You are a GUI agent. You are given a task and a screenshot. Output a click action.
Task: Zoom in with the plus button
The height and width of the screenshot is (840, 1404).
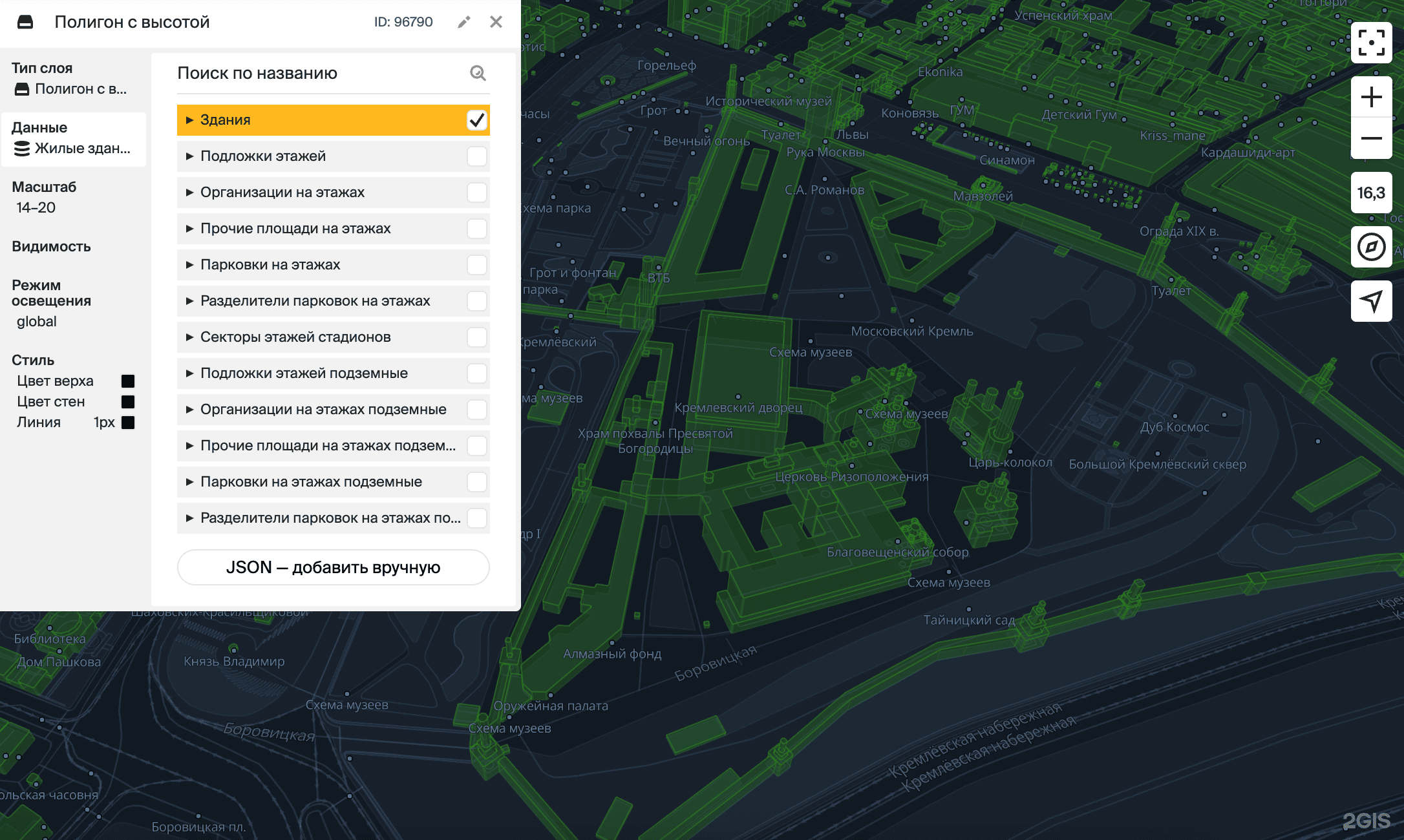coord(1371,98)
